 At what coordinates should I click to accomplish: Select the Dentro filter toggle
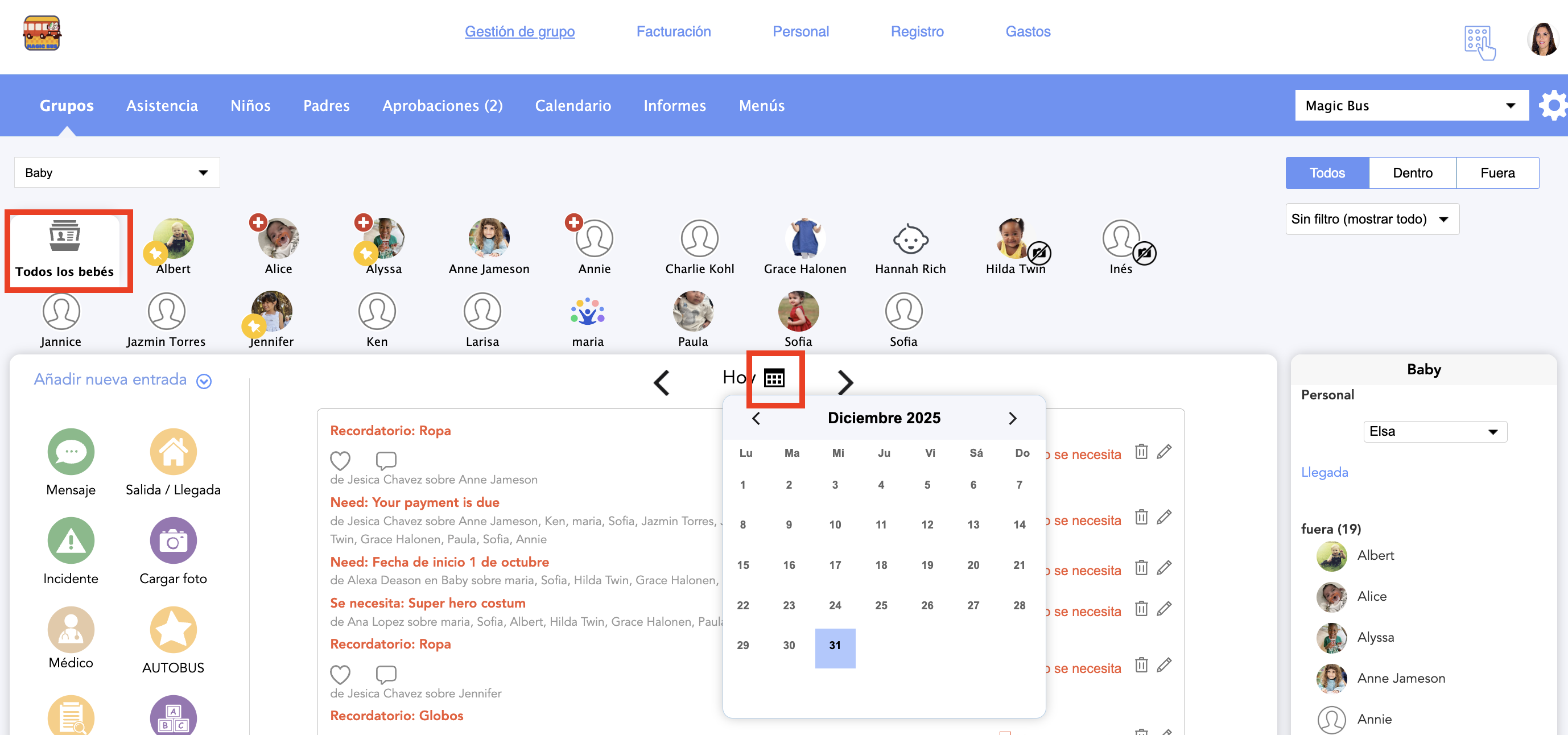(x=1412, y=173)
